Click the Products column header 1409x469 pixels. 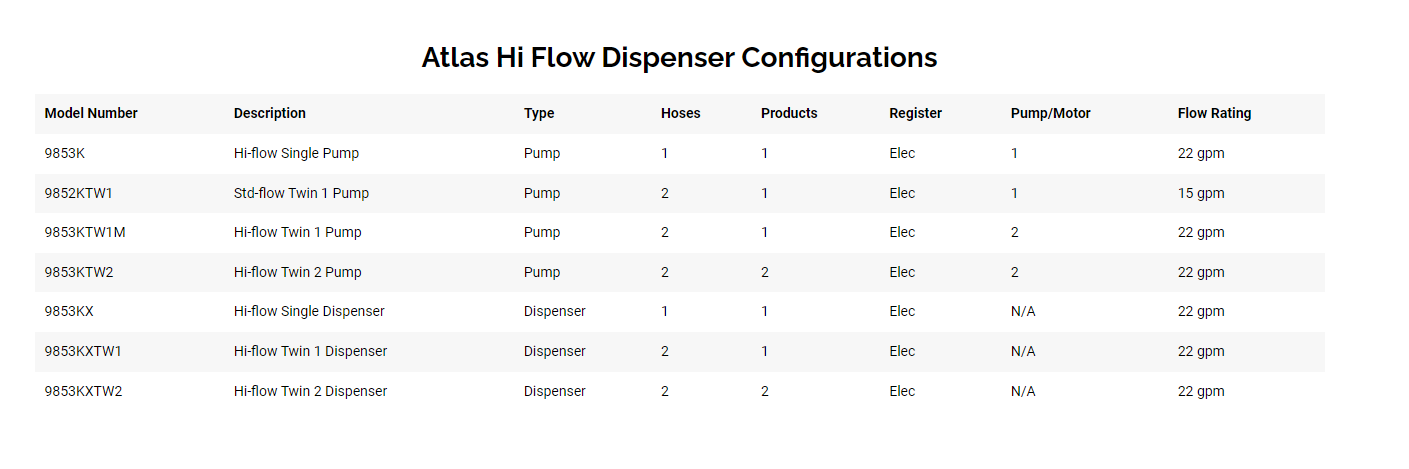(789, 114)
